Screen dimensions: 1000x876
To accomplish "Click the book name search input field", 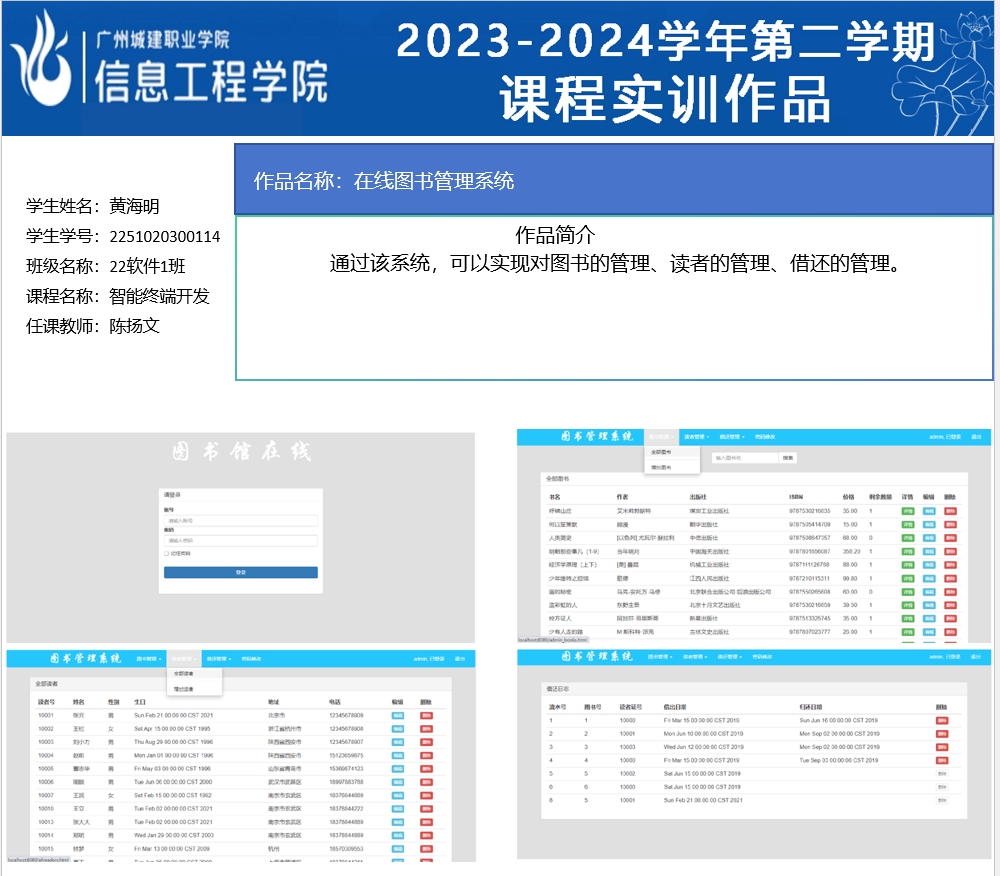I will point(744,458).
